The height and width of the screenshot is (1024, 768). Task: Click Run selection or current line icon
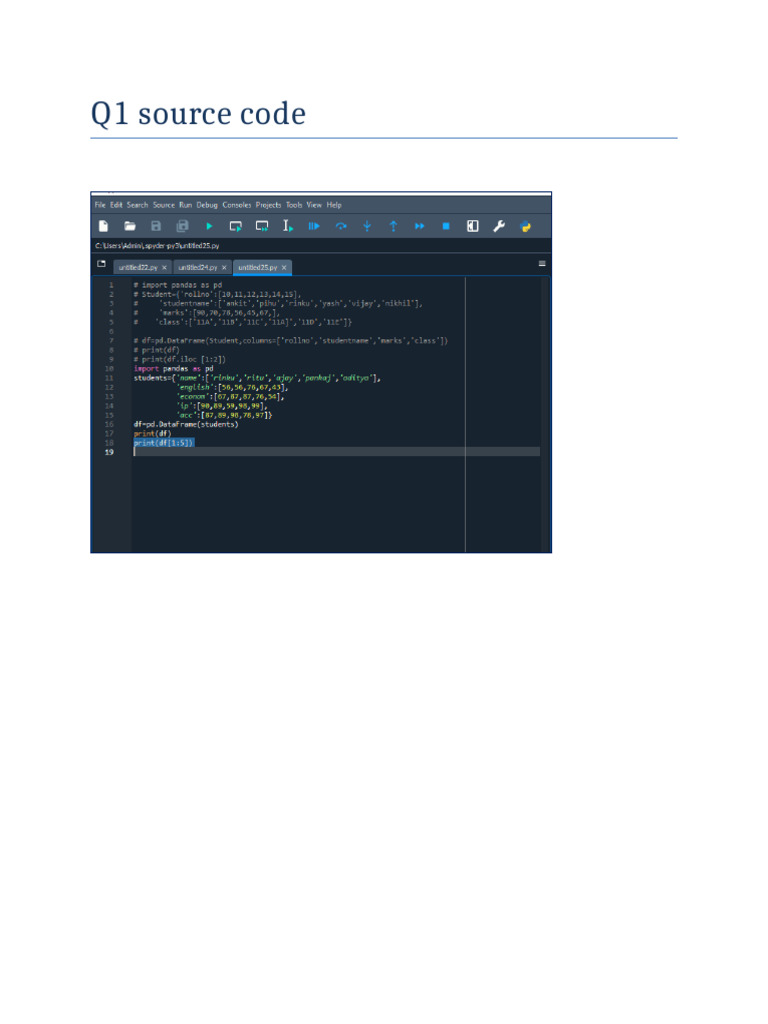(x=288, y=226)
